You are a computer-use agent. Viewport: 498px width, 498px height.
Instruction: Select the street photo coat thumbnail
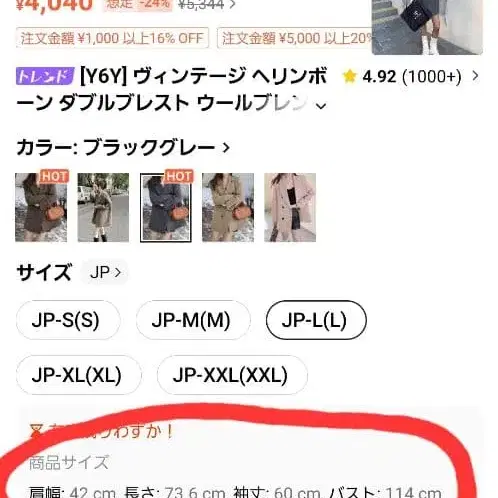tap(103, 207)
